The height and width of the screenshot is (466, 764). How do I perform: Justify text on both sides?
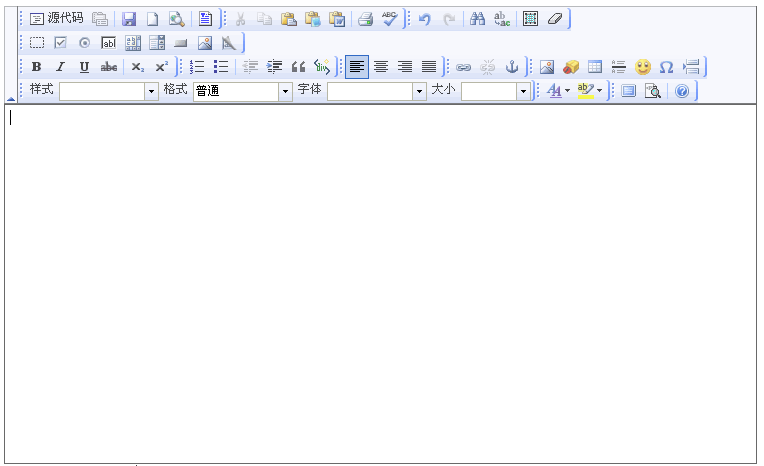pos(429,67)
